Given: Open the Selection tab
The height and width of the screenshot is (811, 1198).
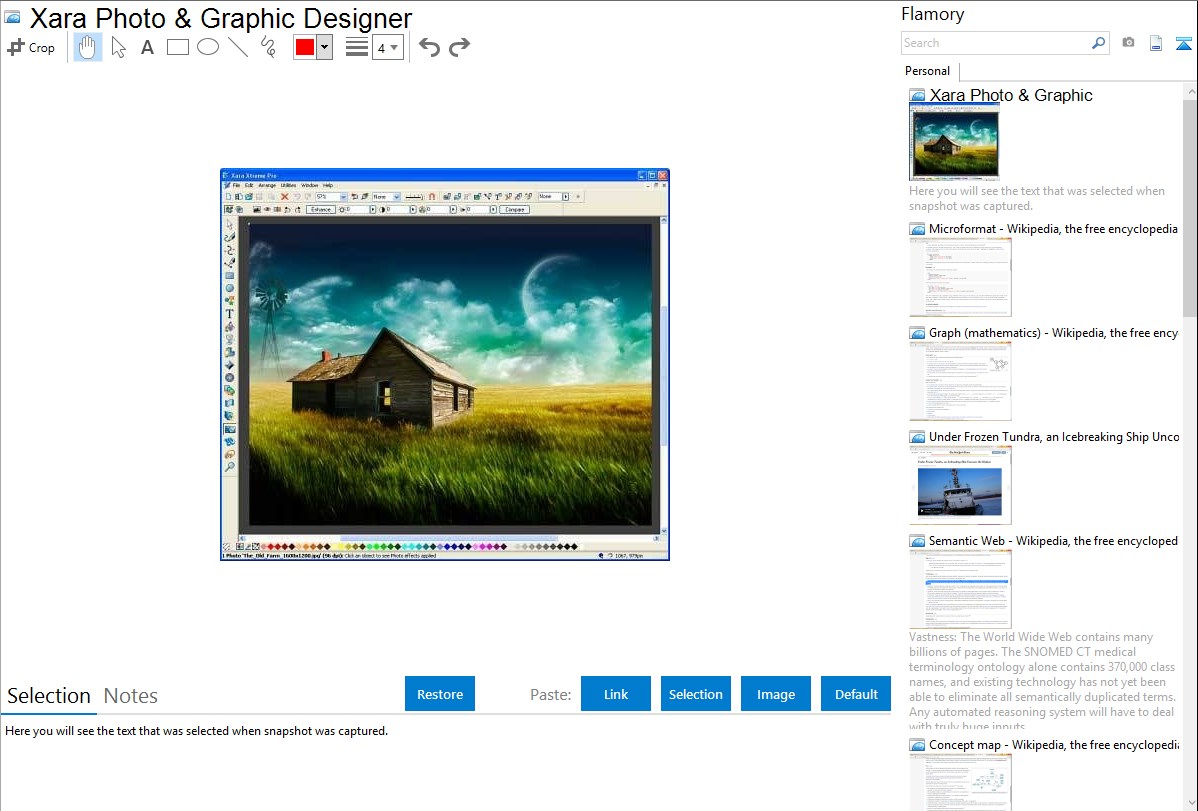Looking at the screenshot, I should 49,696.
